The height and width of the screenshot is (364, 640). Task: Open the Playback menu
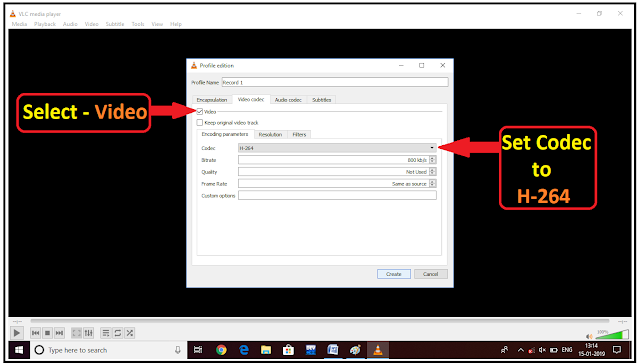45,24
